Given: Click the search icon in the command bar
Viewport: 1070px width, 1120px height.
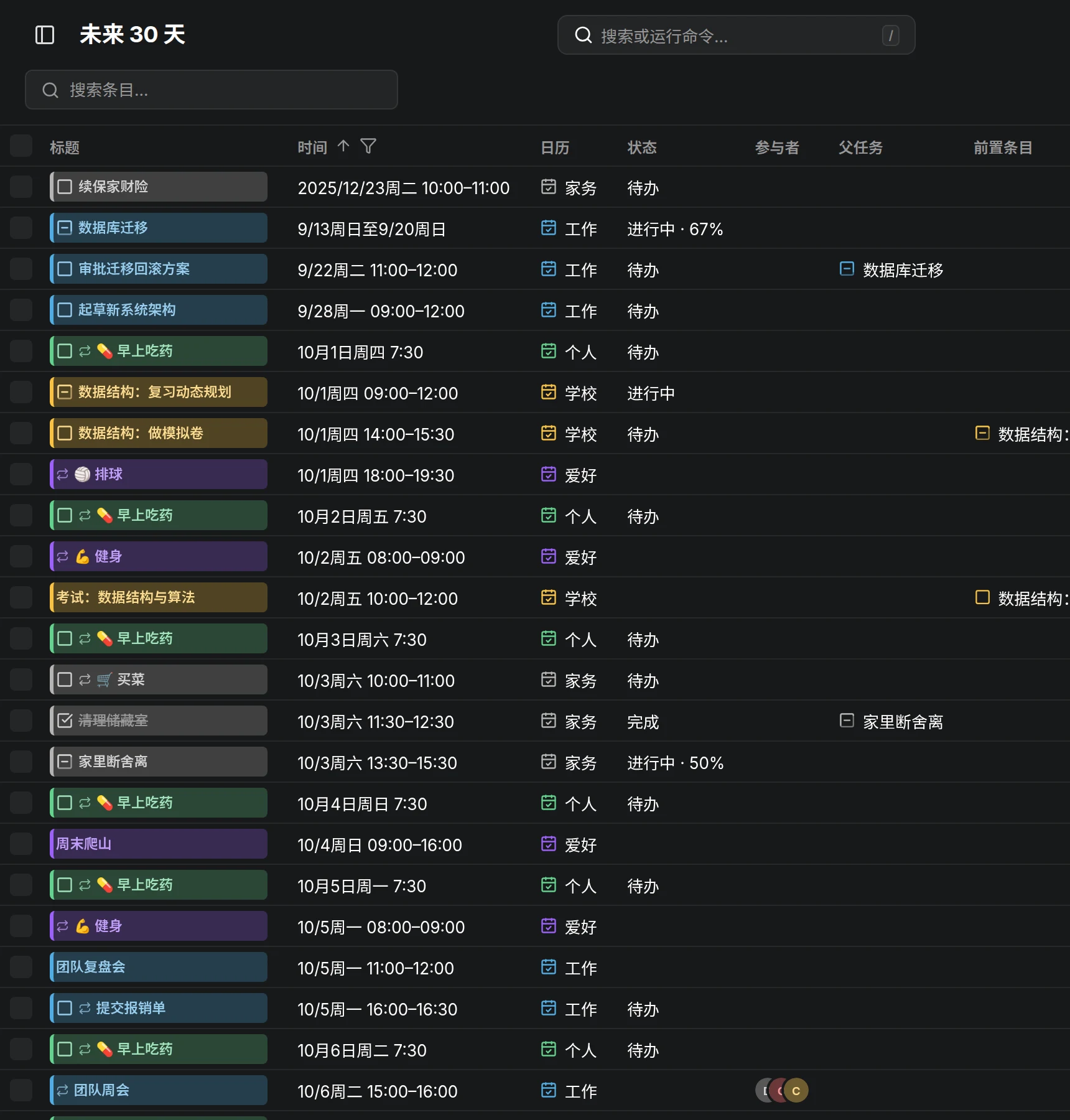Looking at the screenshot, I should tap(583, 35).
